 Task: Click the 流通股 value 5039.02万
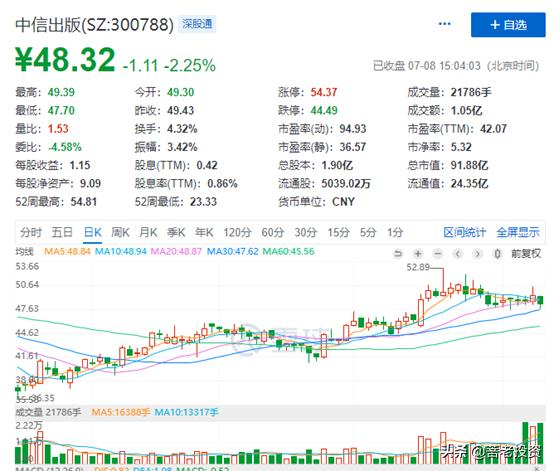point(346,184)
